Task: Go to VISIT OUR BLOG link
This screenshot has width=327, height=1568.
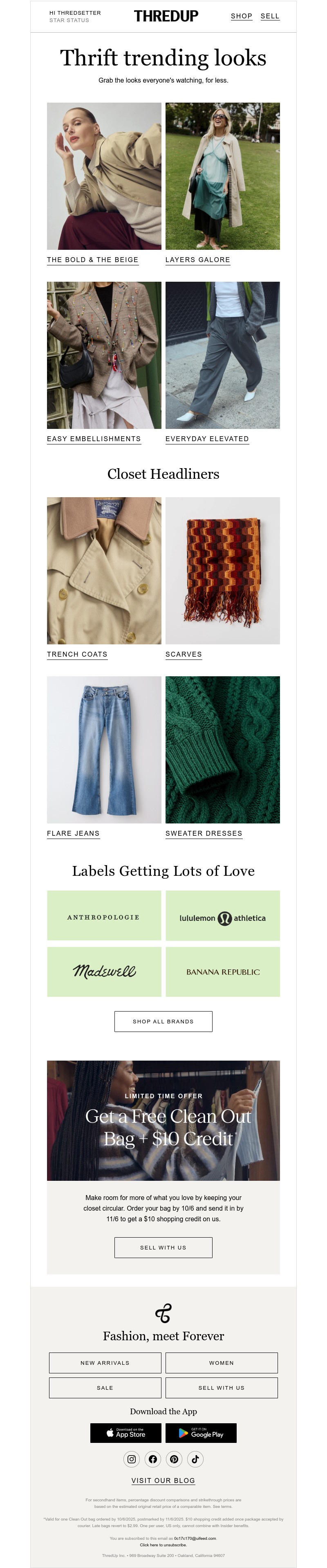Action: [x=163, y=1481]
